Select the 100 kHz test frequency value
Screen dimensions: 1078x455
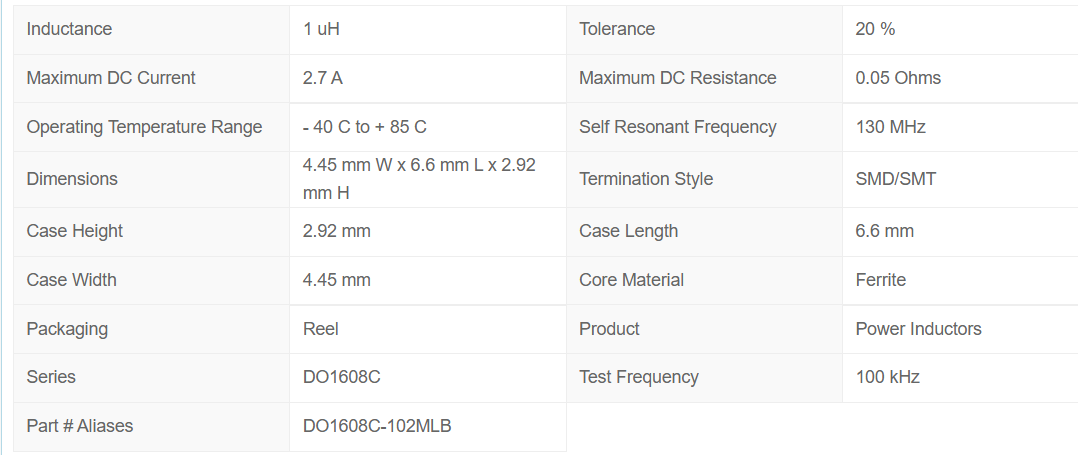(888, 377)
